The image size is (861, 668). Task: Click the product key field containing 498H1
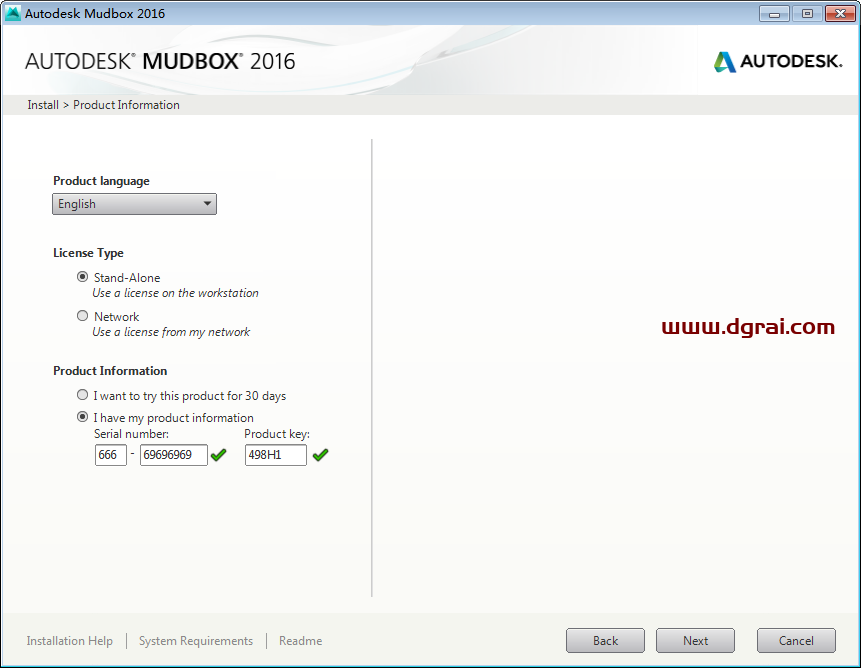pos(275,455)
